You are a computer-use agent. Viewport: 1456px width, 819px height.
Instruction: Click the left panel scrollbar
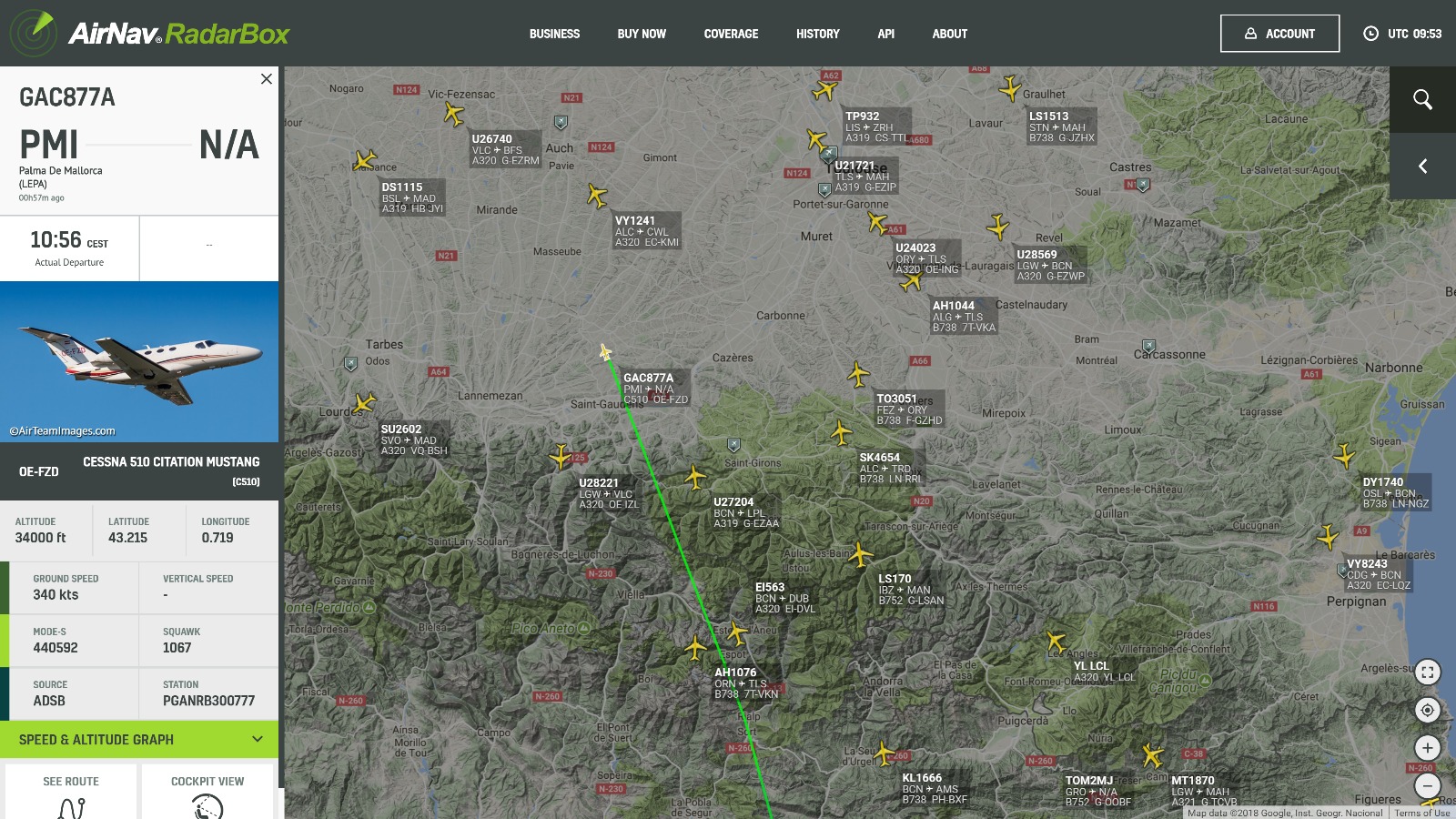[x=281, y=428]
